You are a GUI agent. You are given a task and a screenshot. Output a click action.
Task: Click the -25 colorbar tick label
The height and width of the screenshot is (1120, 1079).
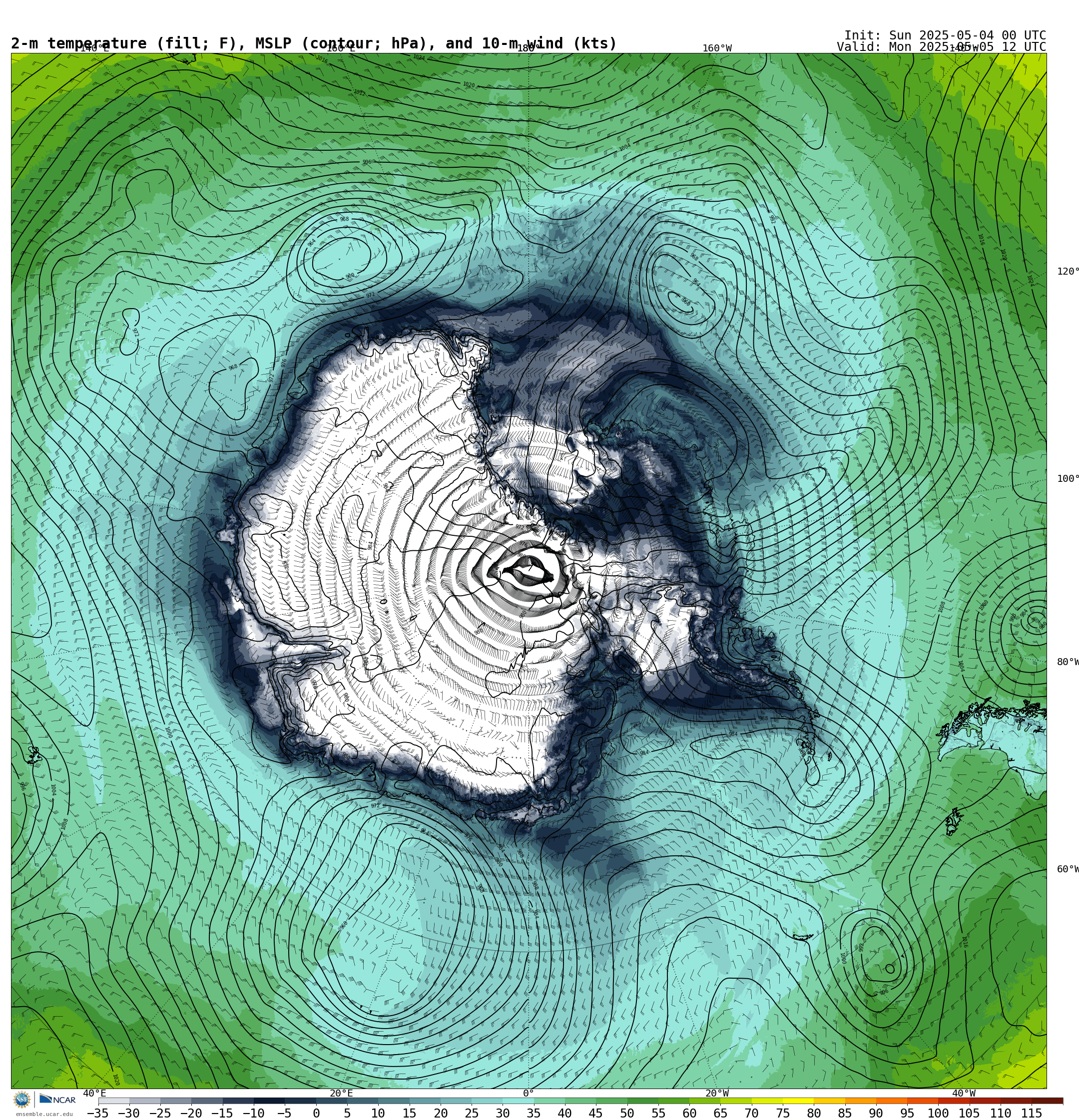159,1113
